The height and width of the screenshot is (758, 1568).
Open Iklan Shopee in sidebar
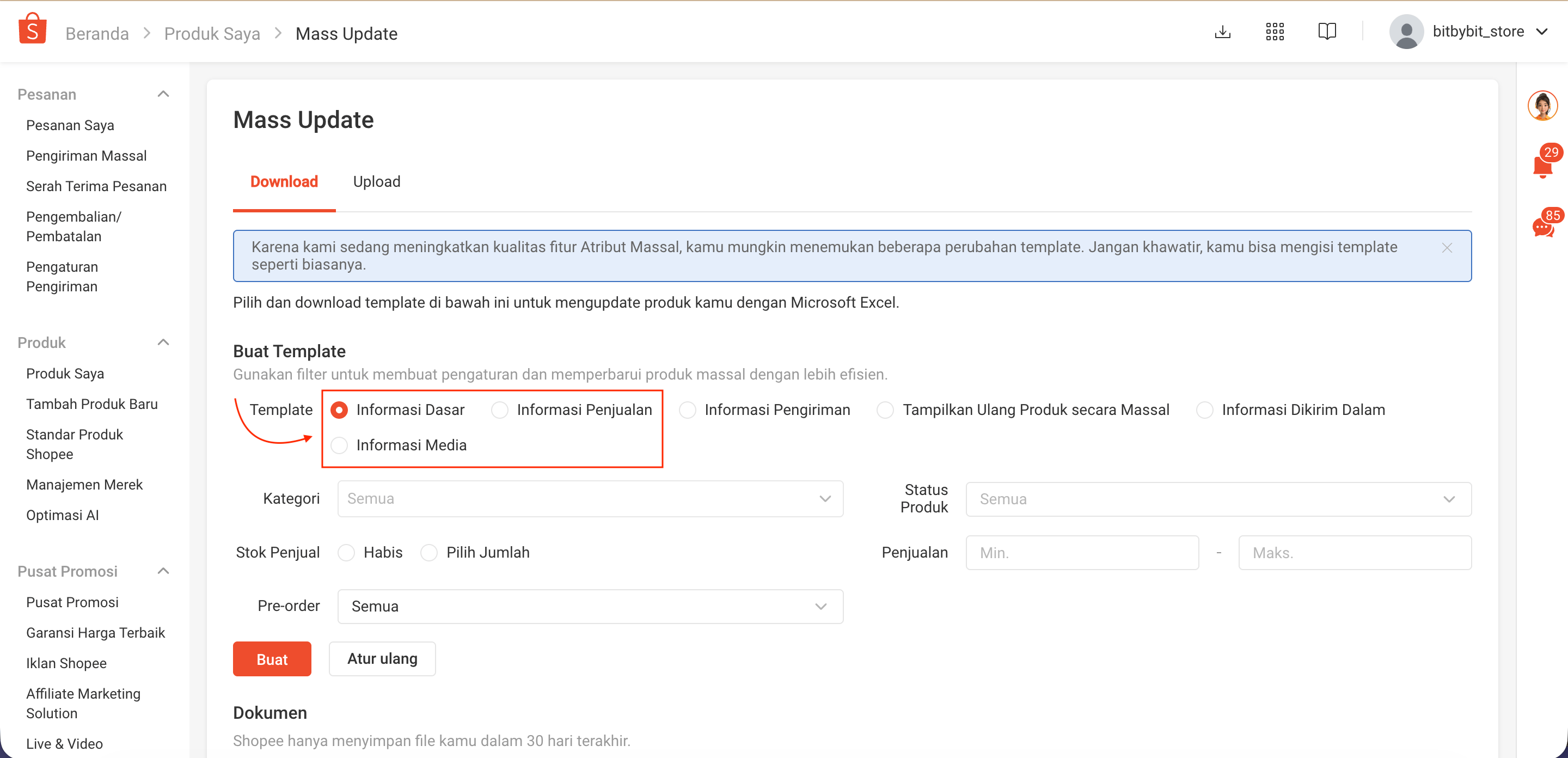[x=66, y=663]
